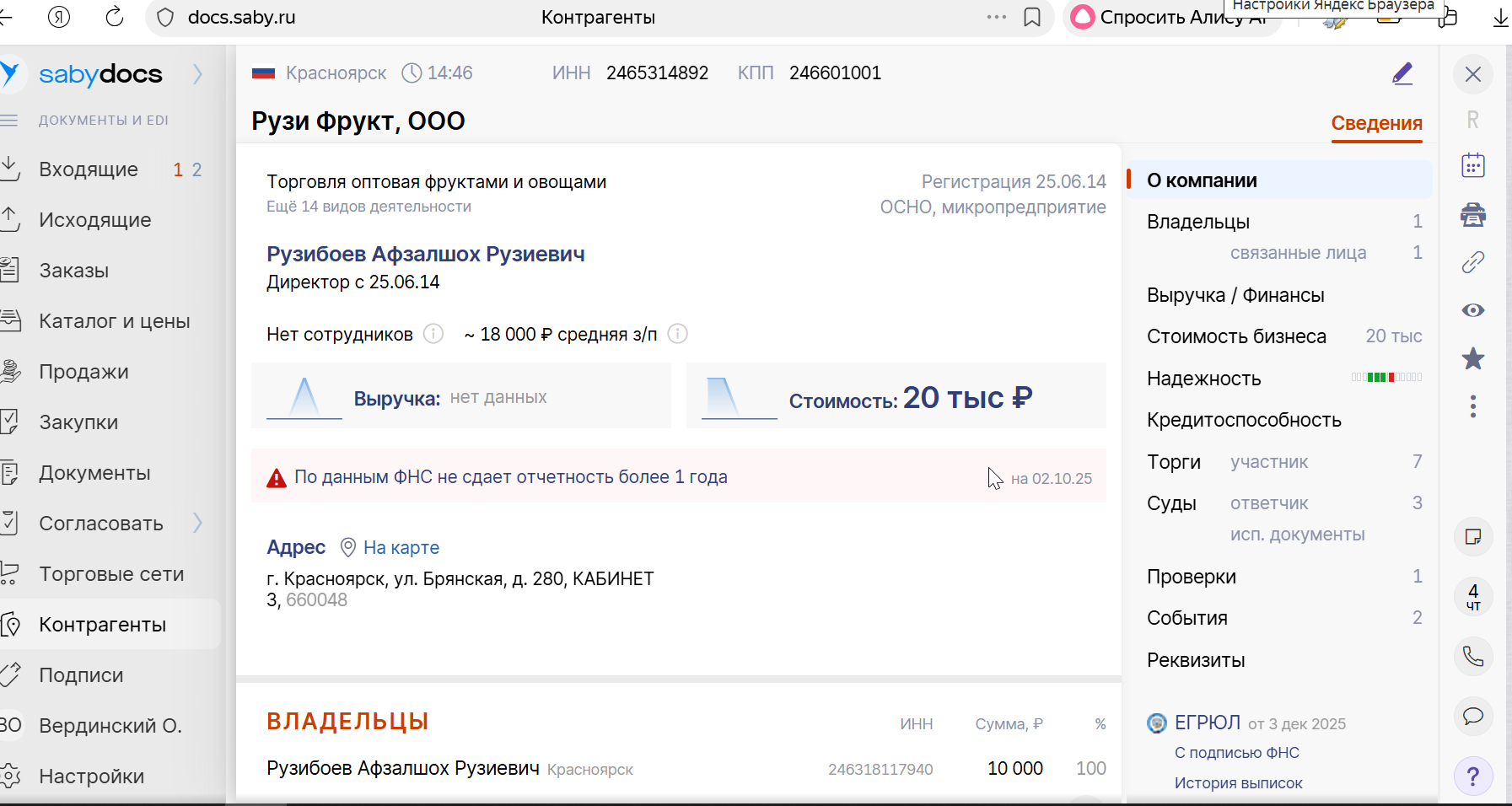The image size is (1512, 806).
Task: Expand the chevron next to 'Согласовать'
Action: click(197, 524)
